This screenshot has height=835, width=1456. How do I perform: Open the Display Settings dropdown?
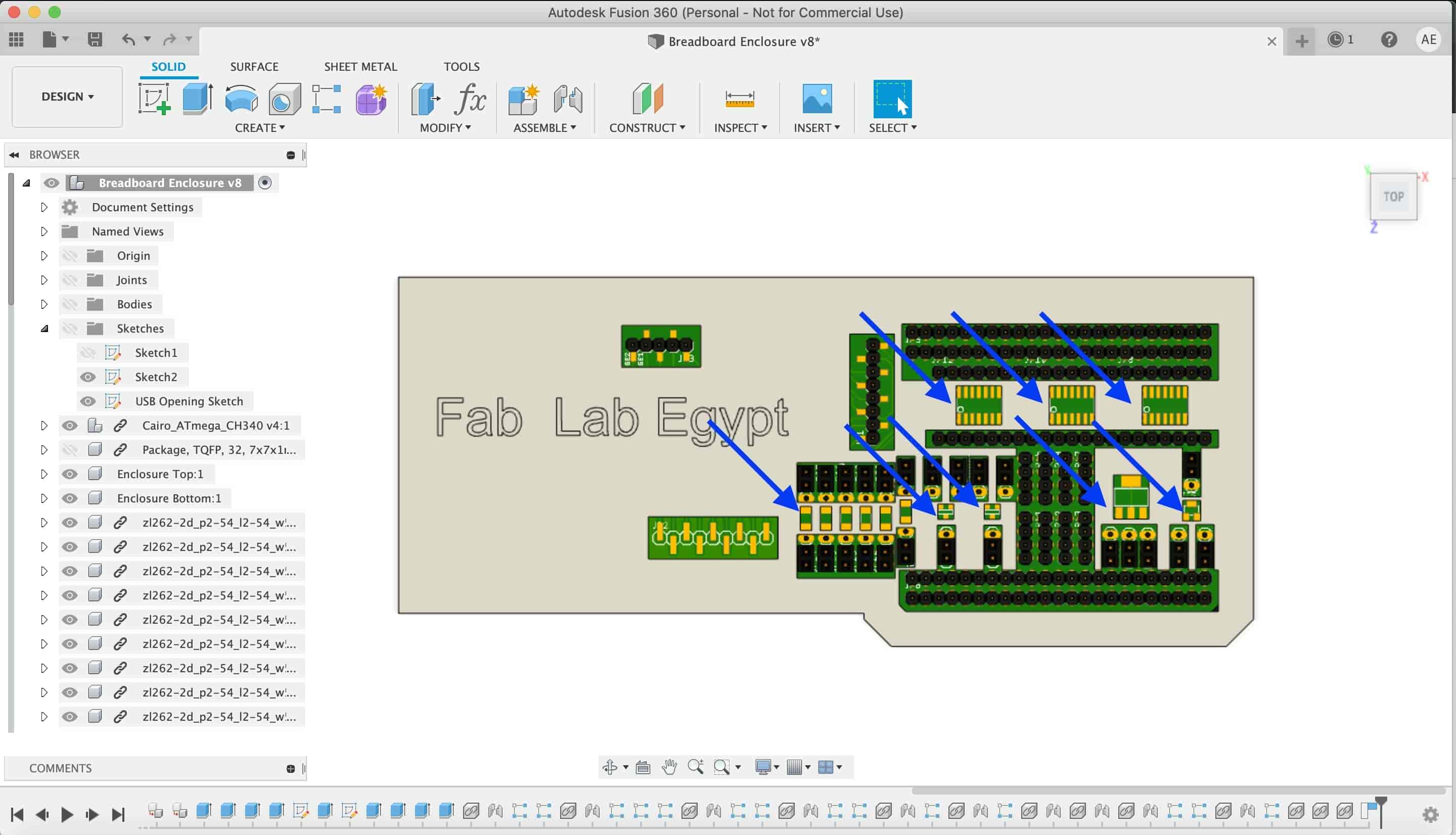pos(767,767)
